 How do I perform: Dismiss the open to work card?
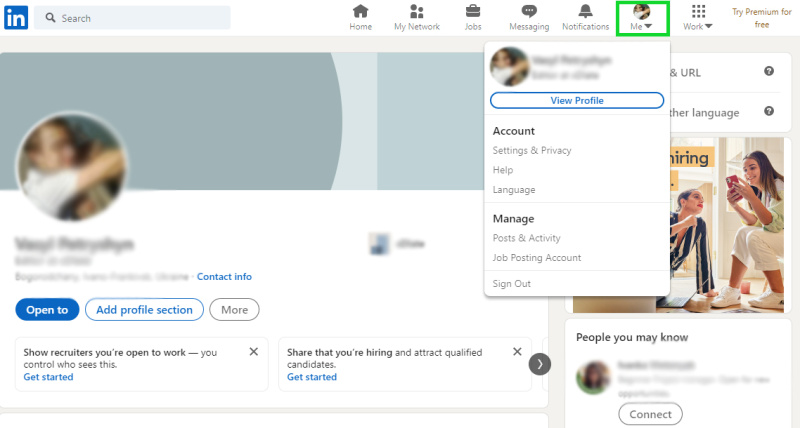point(254,351)
